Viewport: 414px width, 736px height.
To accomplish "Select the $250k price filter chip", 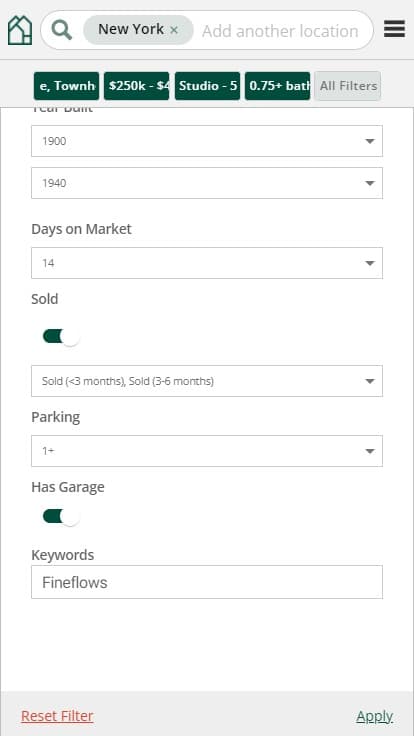I will [137, 86].
